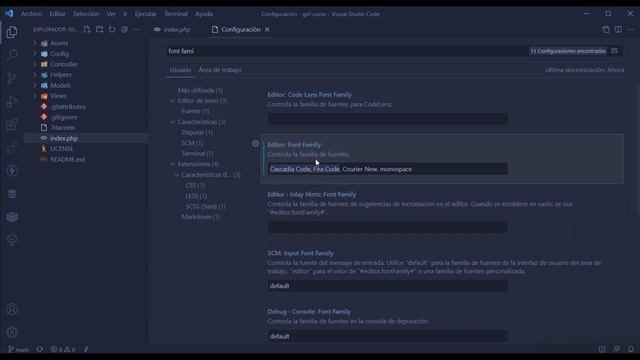
Task: Click the Inlay Hints Font Family input
Action: tap(387, 227)
